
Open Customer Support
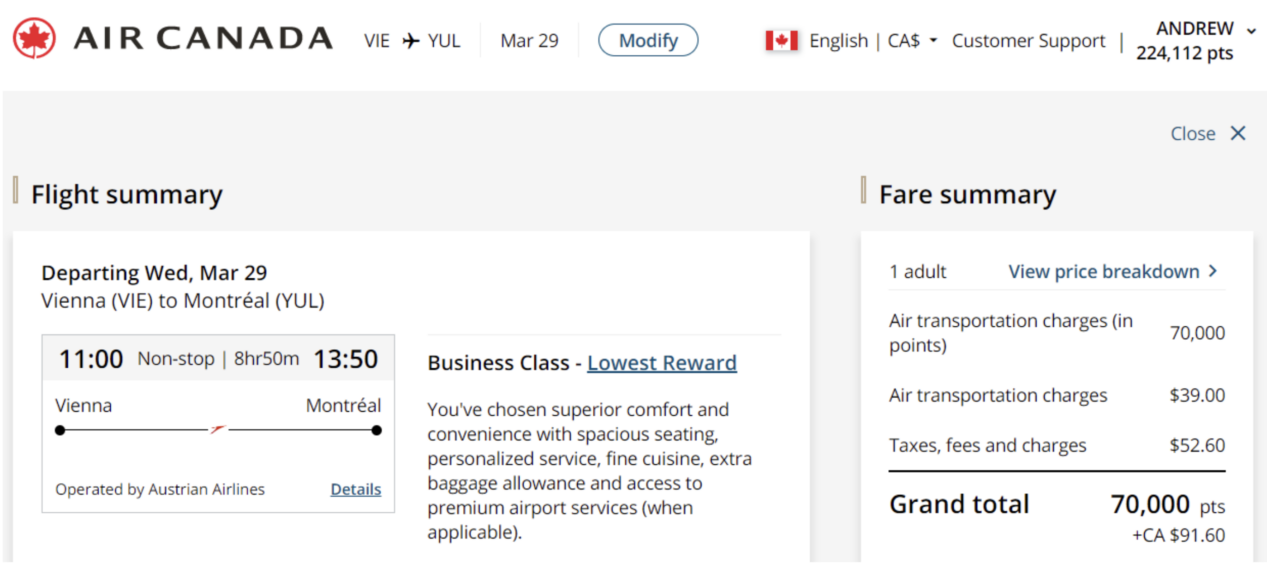point(1028,41)
